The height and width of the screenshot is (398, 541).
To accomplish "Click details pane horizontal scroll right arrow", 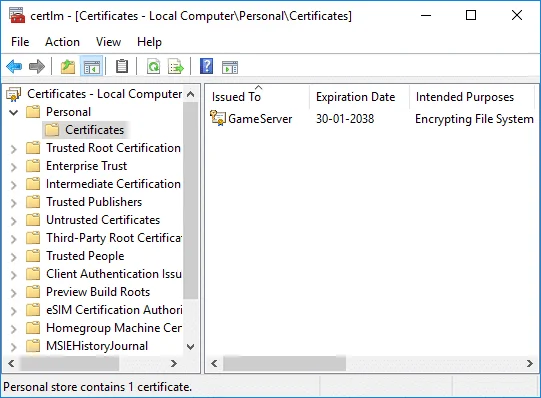I will click(529, 363).
